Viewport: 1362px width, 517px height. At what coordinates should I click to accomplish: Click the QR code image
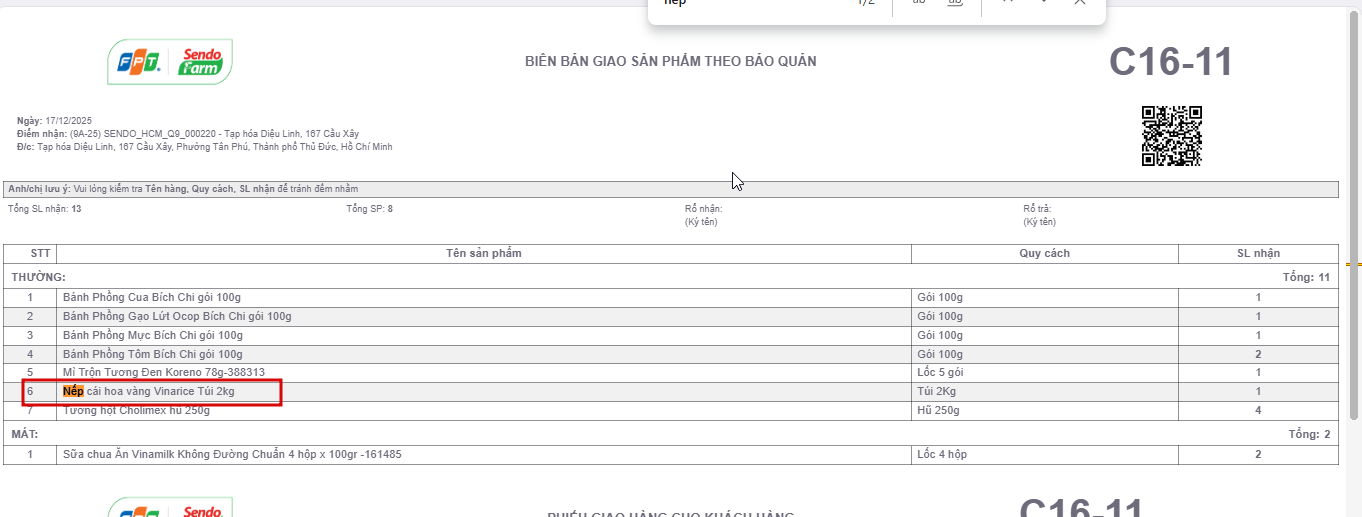pos(1172,135)
